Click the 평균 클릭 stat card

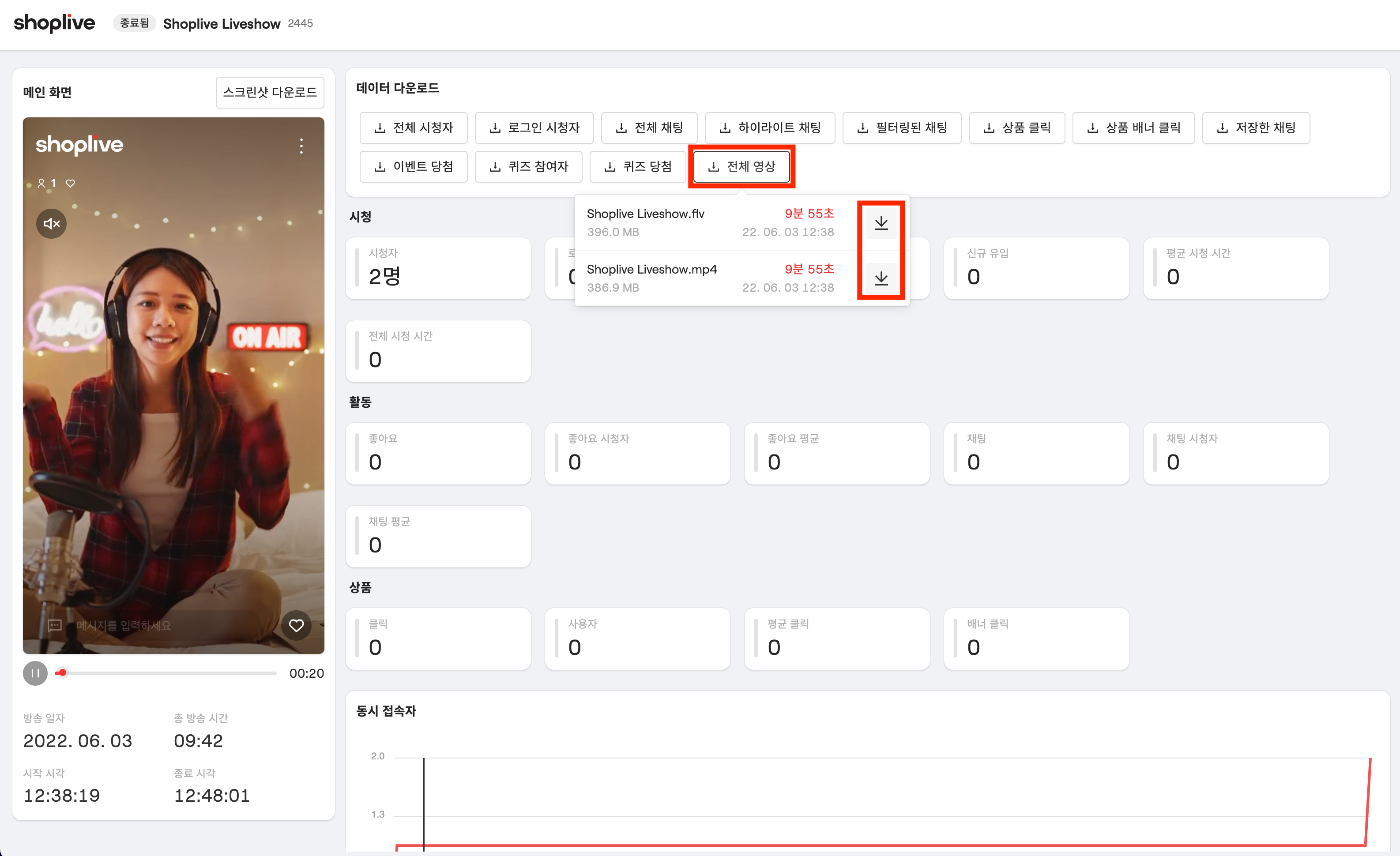[x=837, y=639]
